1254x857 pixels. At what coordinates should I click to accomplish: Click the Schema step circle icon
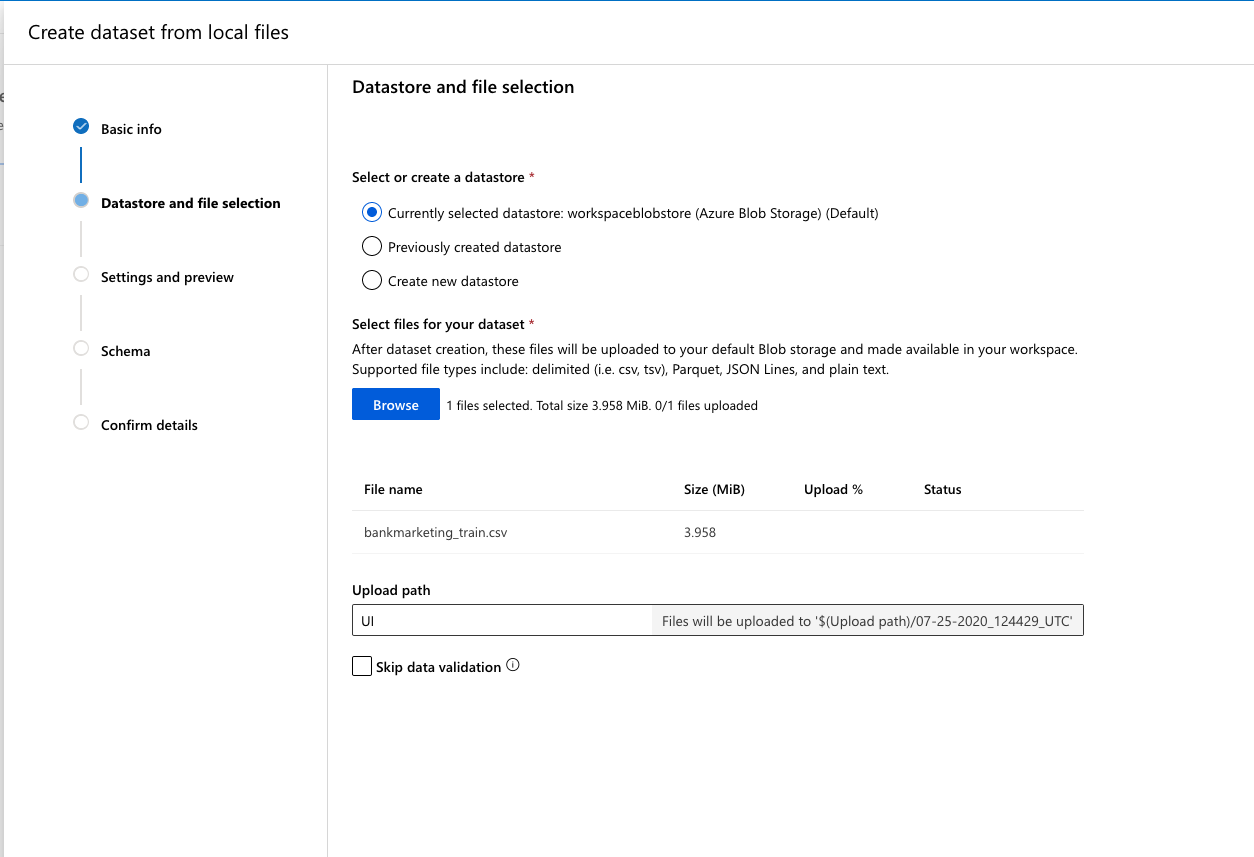pyautogui.click(x=81, y=349)
